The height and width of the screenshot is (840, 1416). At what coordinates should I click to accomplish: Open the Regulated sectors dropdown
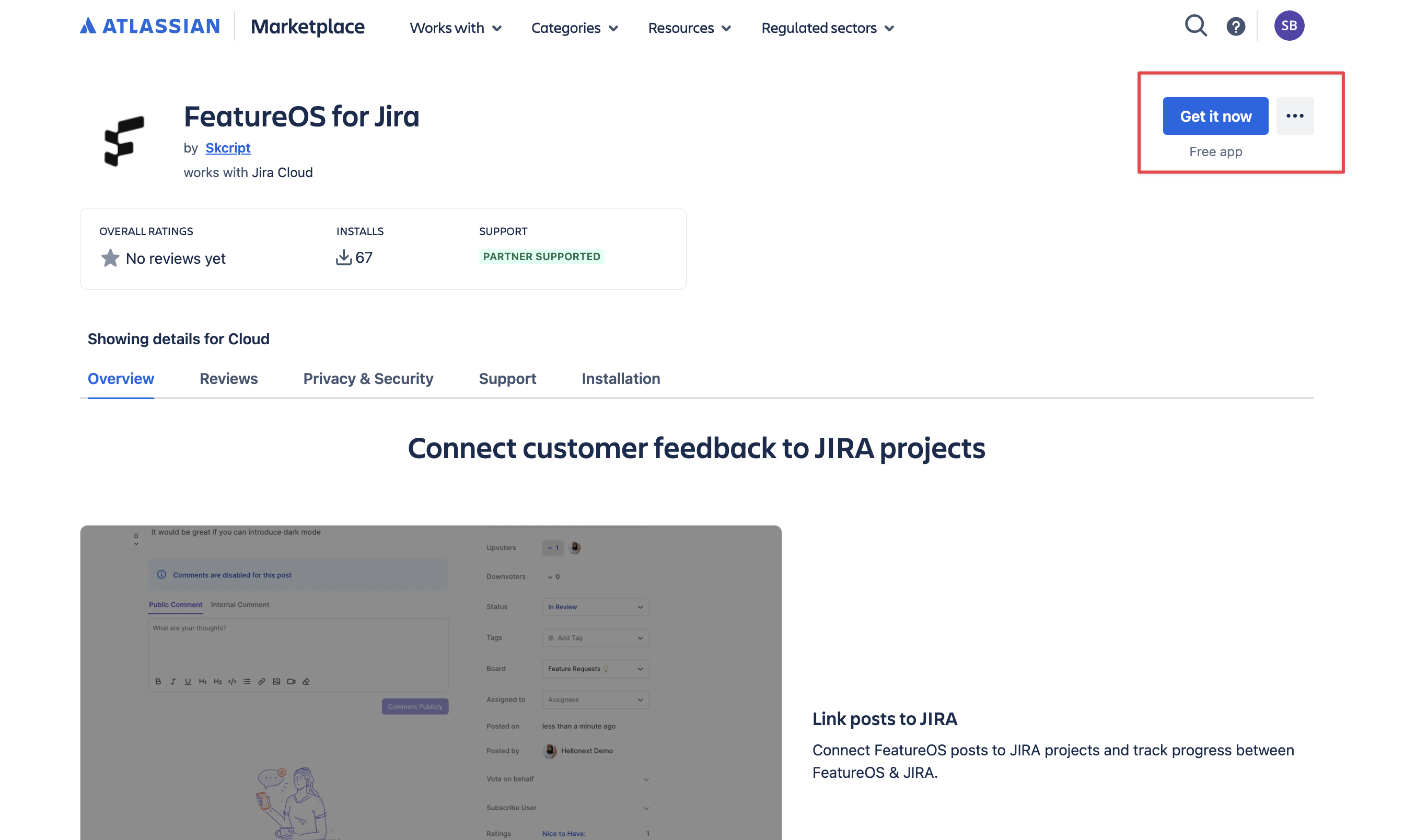(827, 28)
